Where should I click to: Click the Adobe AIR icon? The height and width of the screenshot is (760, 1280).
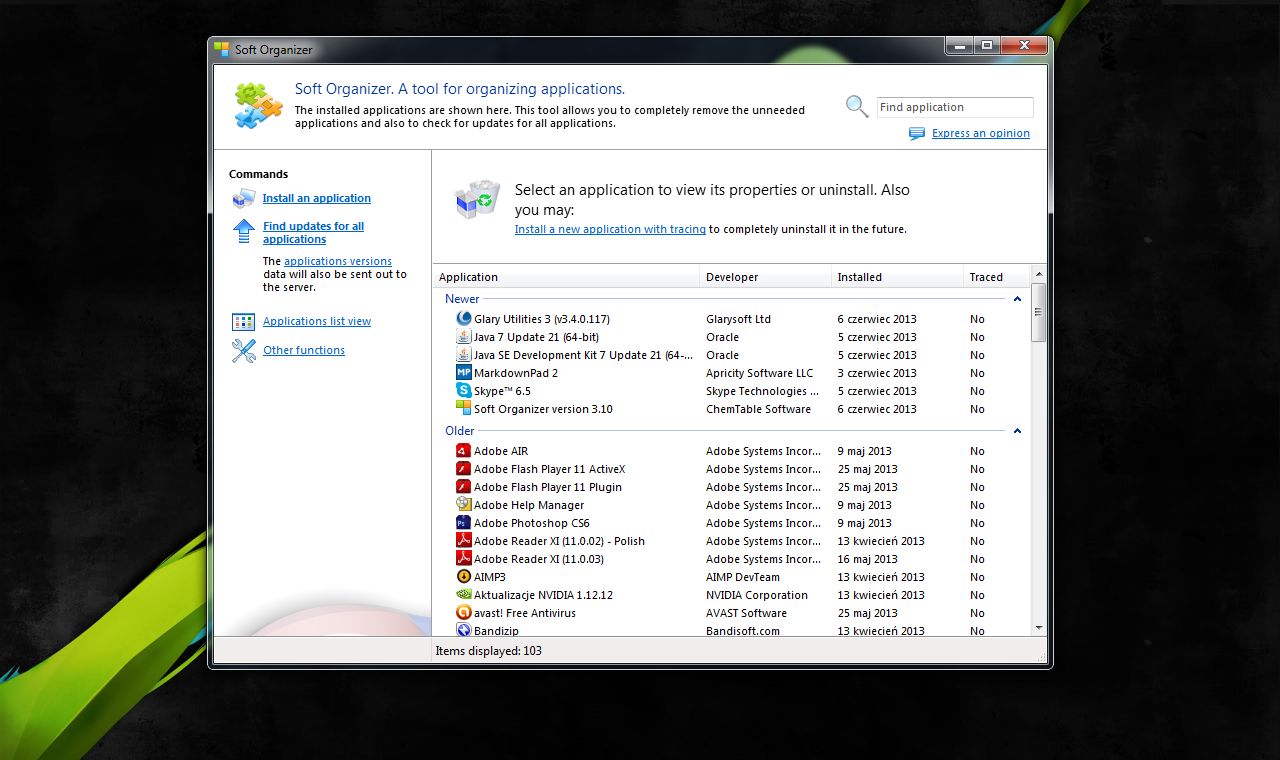tap(464, 451)
